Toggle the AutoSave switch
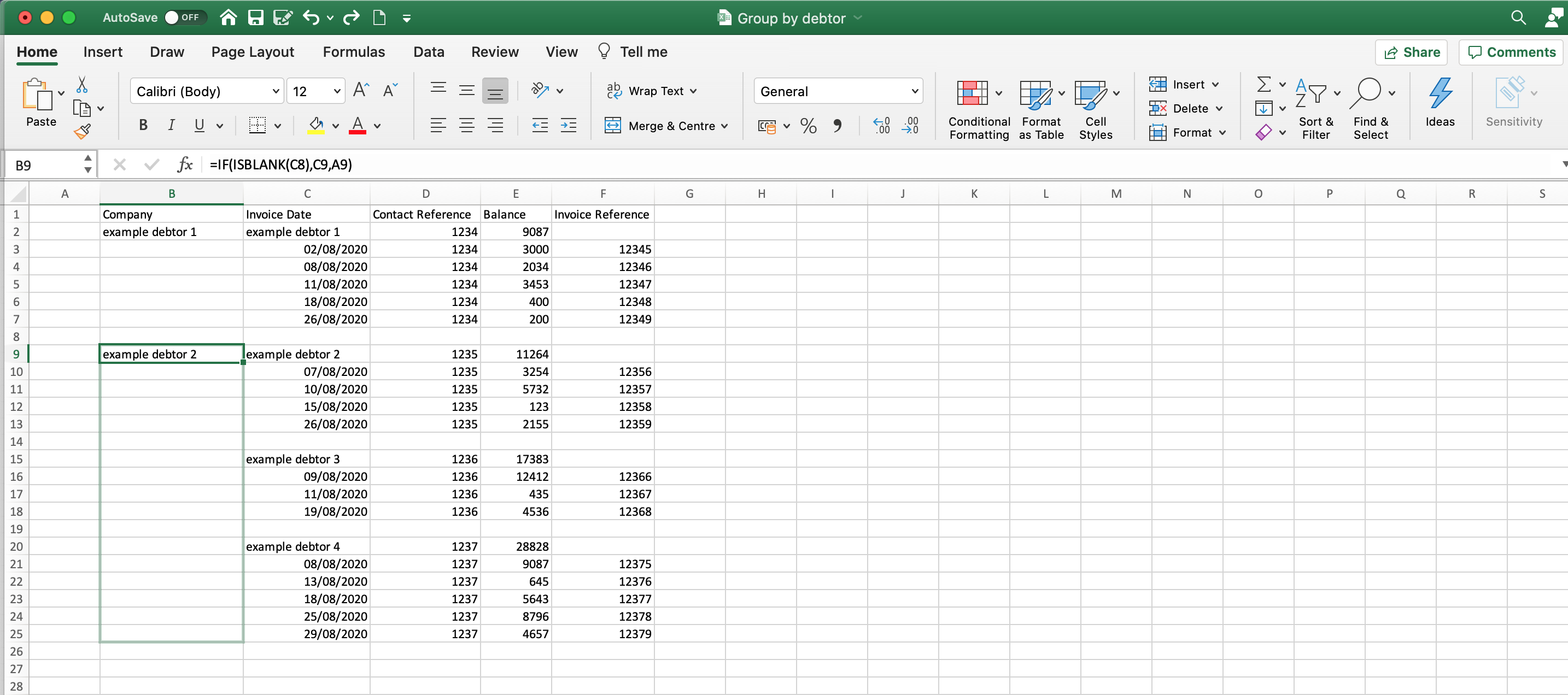 click(x=185, y=17)
